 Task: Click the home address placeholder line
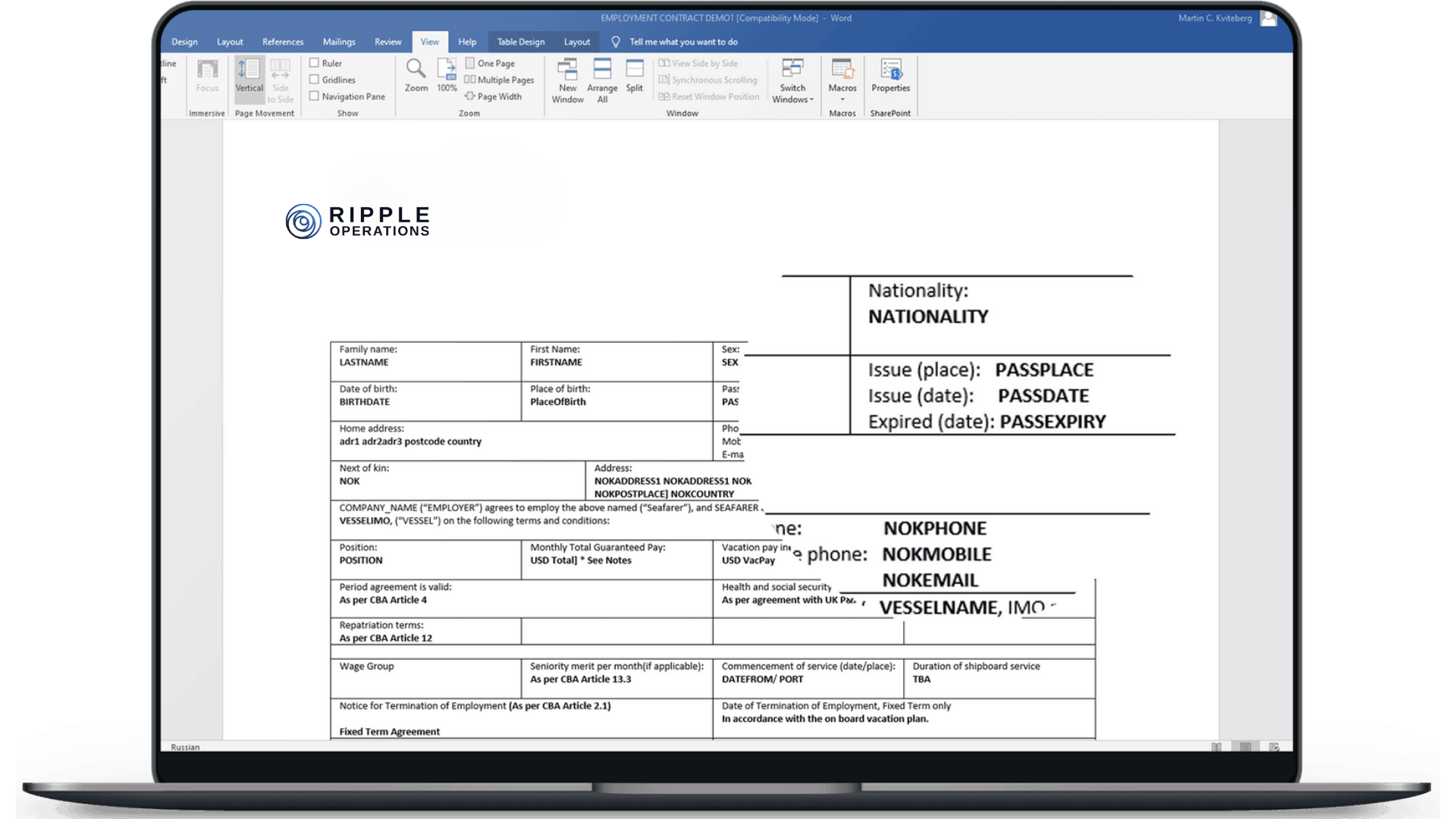410,441
